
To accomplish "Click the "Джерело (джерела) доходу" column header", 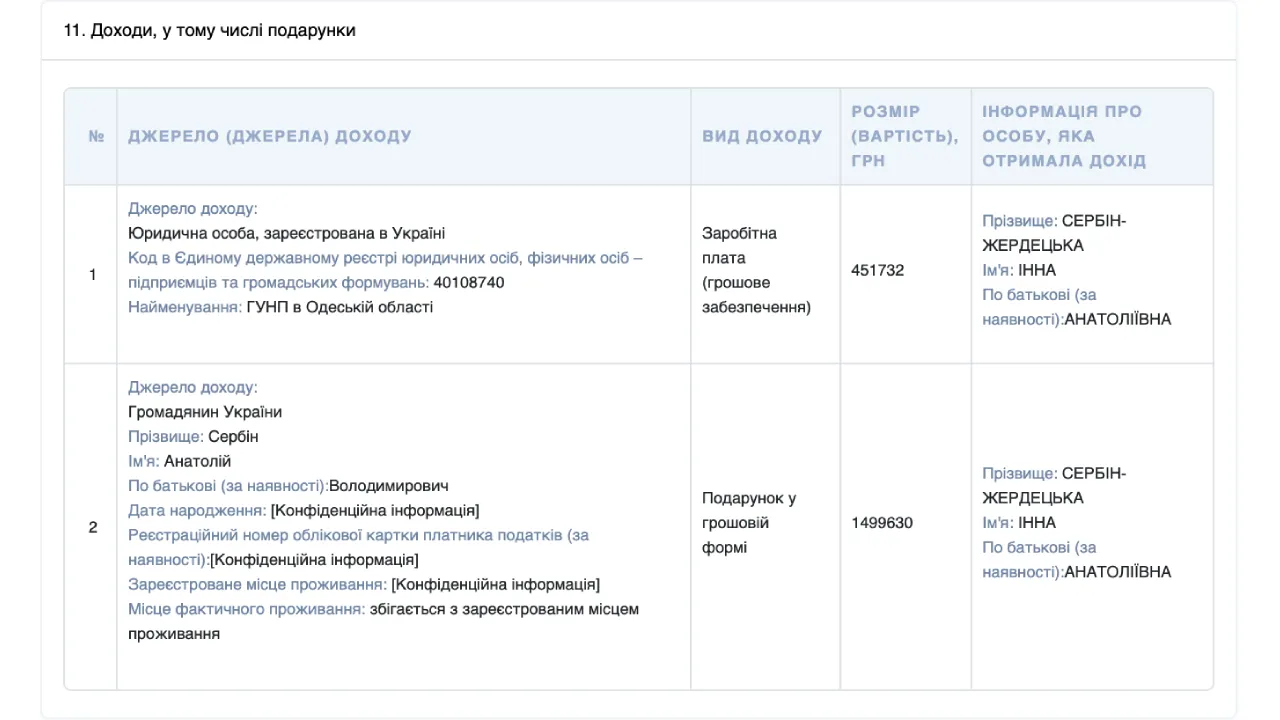I will [x=270, y=136].
